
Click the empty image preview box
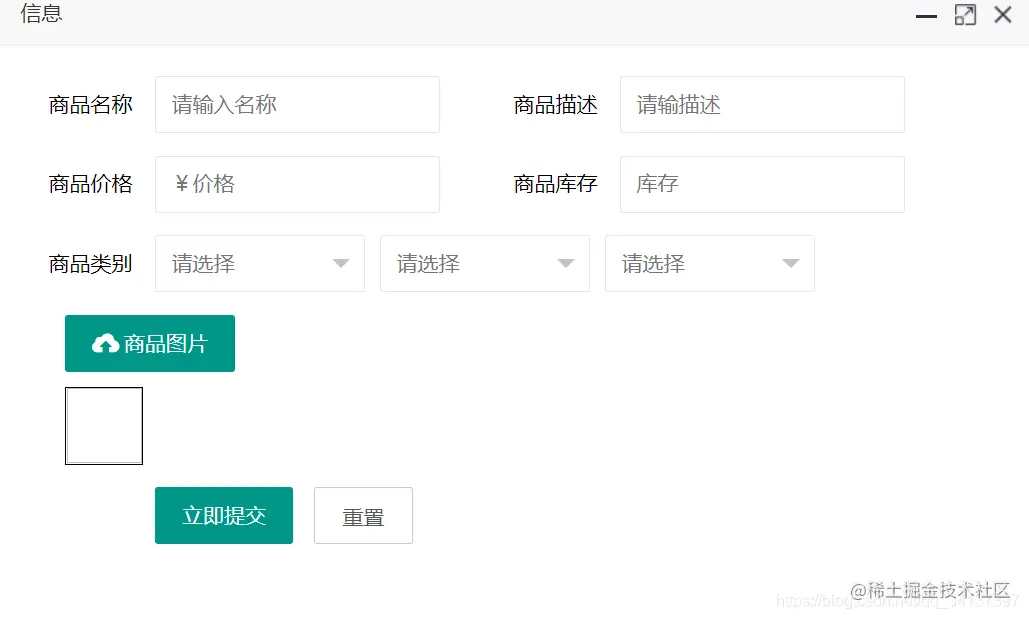coord(104,425)
